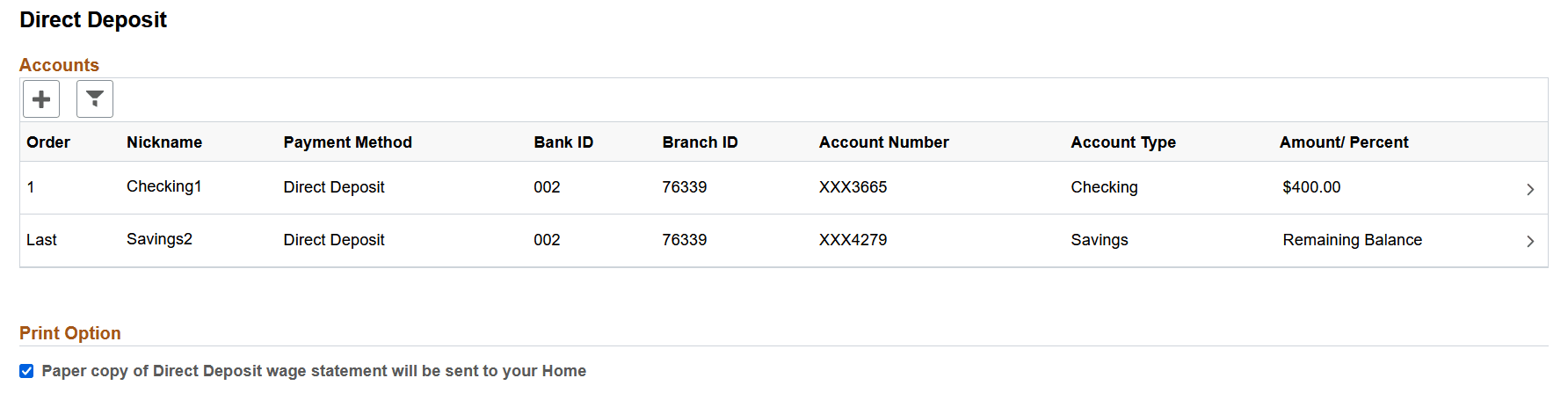Image resolution: width=1568 pixels, height=400 pixels.
Task: Click the paper copy statement label text
Action: click(314, 371)
